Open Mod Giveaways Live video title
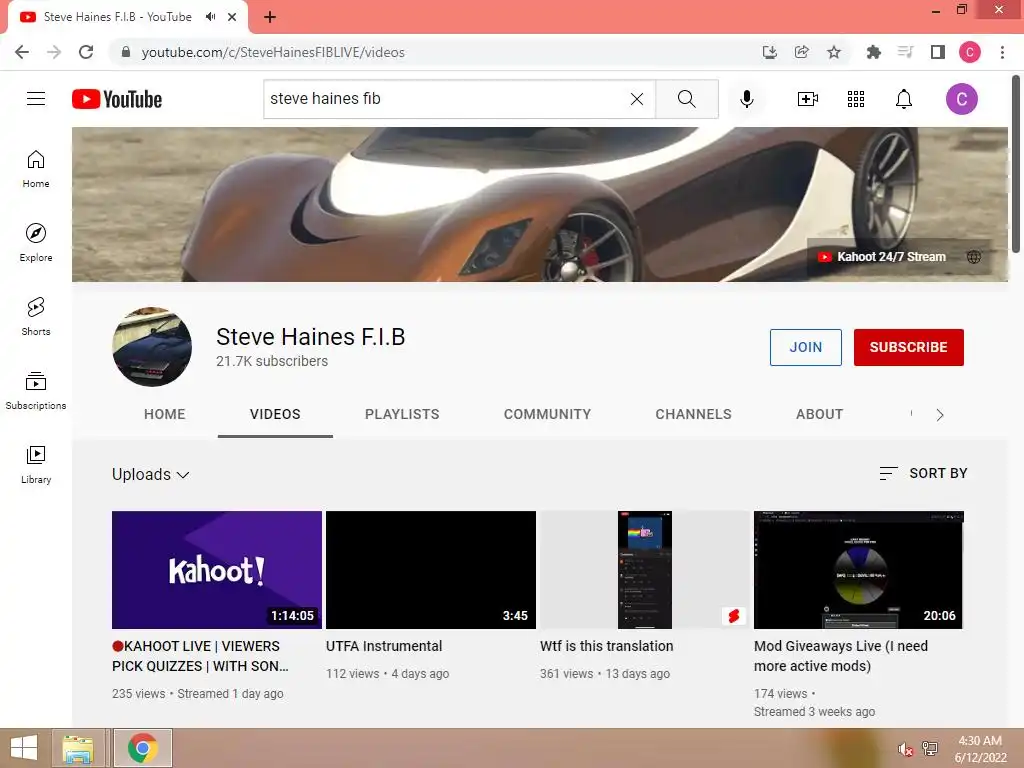Image resolution: width=1024 pixels, height=768 pixels. pos(841,656)
